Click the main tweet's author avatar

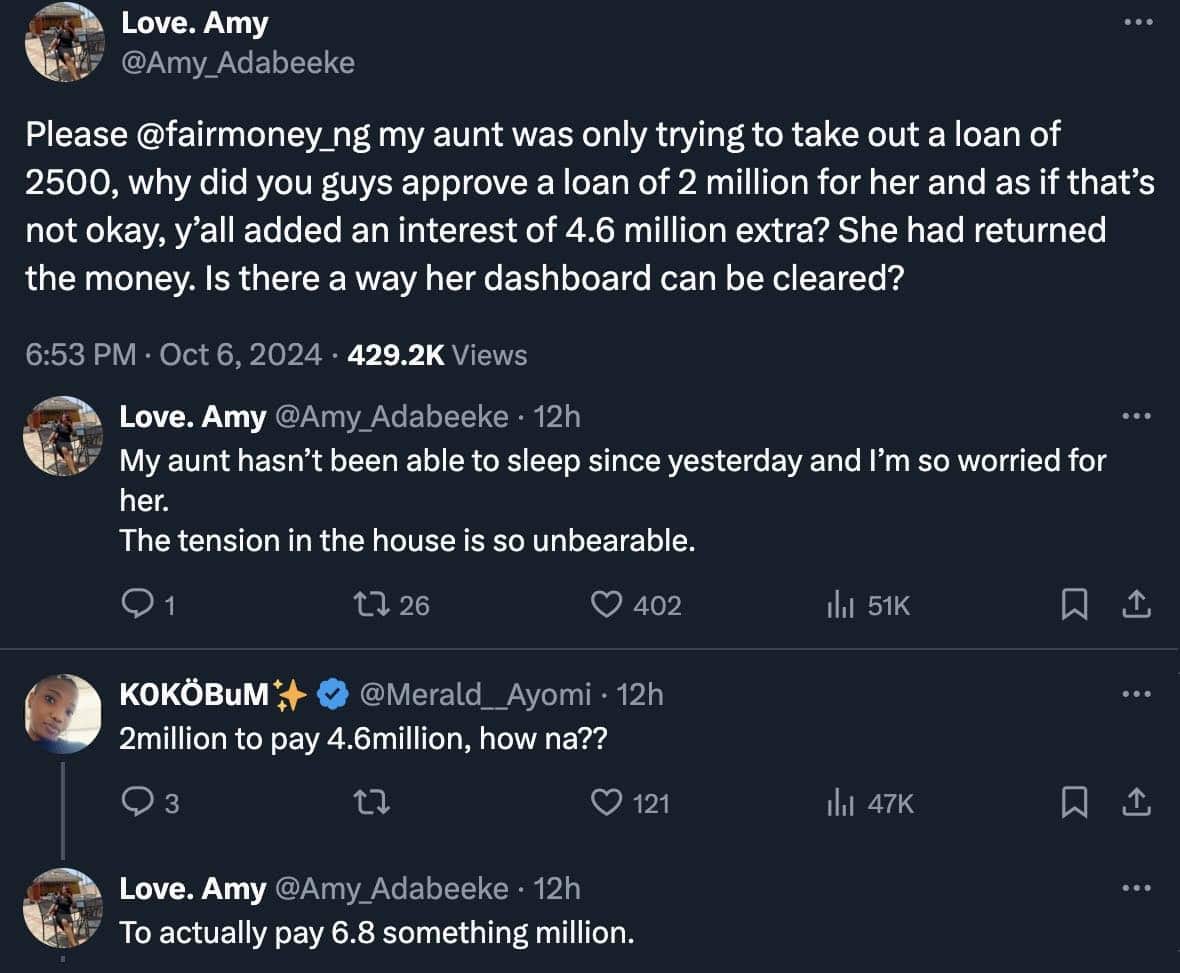point(64,42)
